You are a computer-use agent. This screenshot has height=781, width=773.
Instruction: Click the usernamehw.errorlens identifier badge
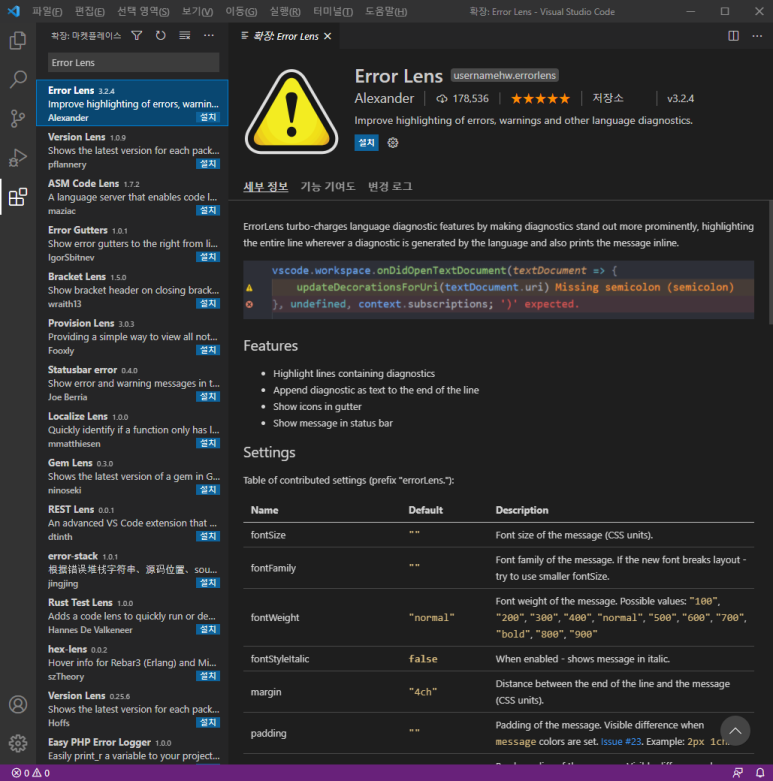pyautogui.click(x=505, y=75)
